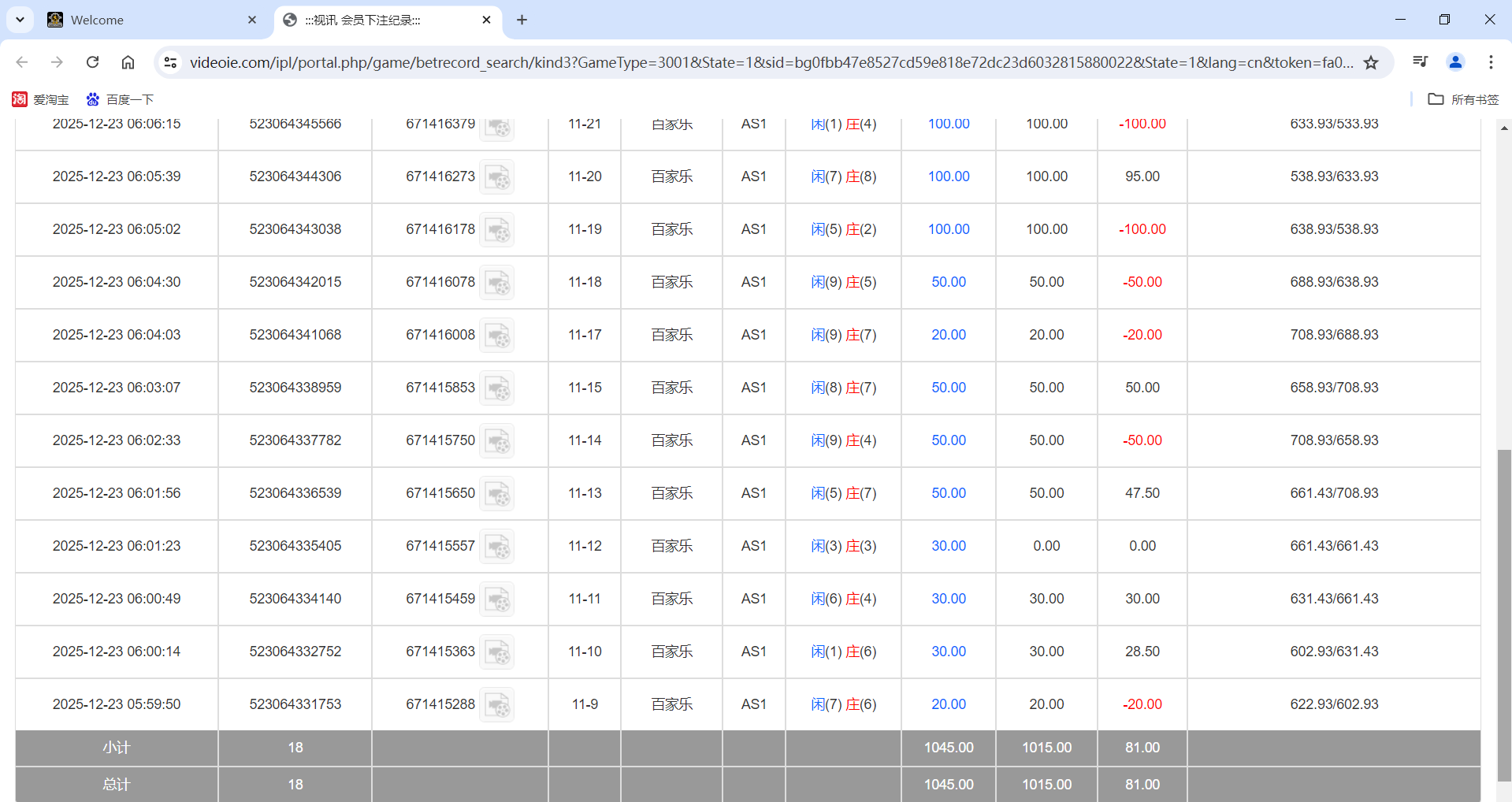The image size is (1512, 802).
Task: Open the 爱淘宝 bookmark icon
Action: pos(20,99)
